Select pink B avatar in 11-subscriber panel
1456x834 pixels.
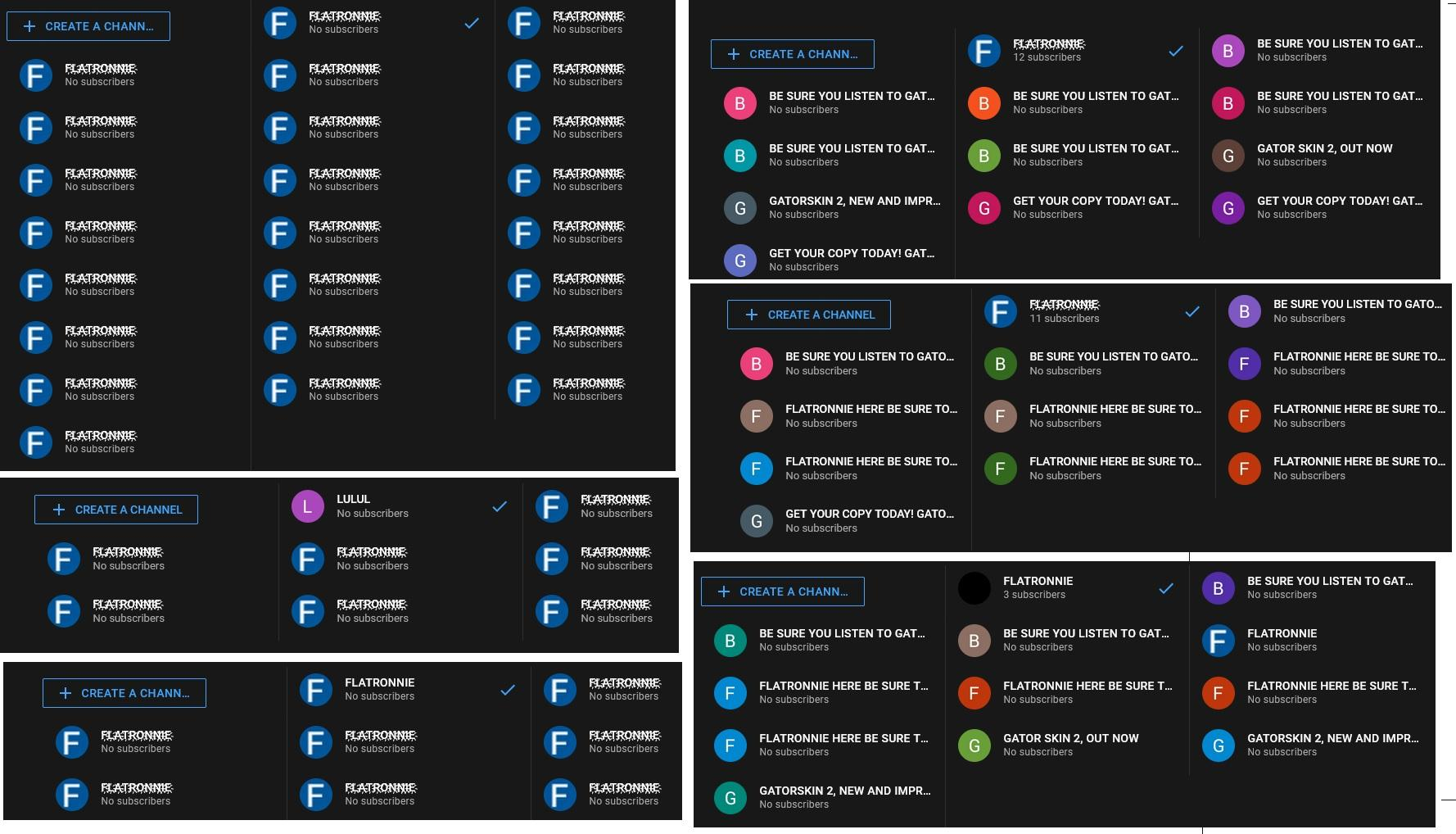tap(757, 364)
